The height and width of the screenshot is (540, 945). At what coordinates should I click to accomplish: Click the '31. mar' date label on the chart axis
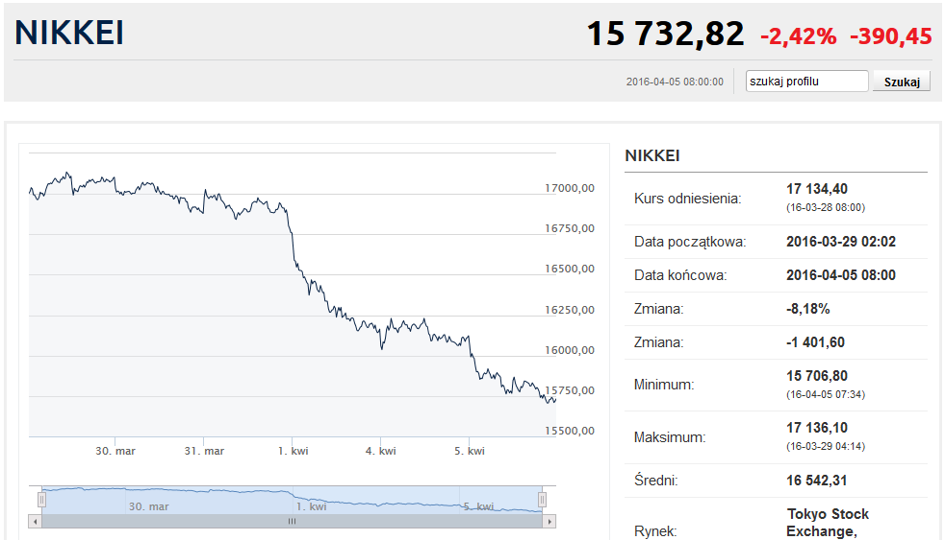204,451
